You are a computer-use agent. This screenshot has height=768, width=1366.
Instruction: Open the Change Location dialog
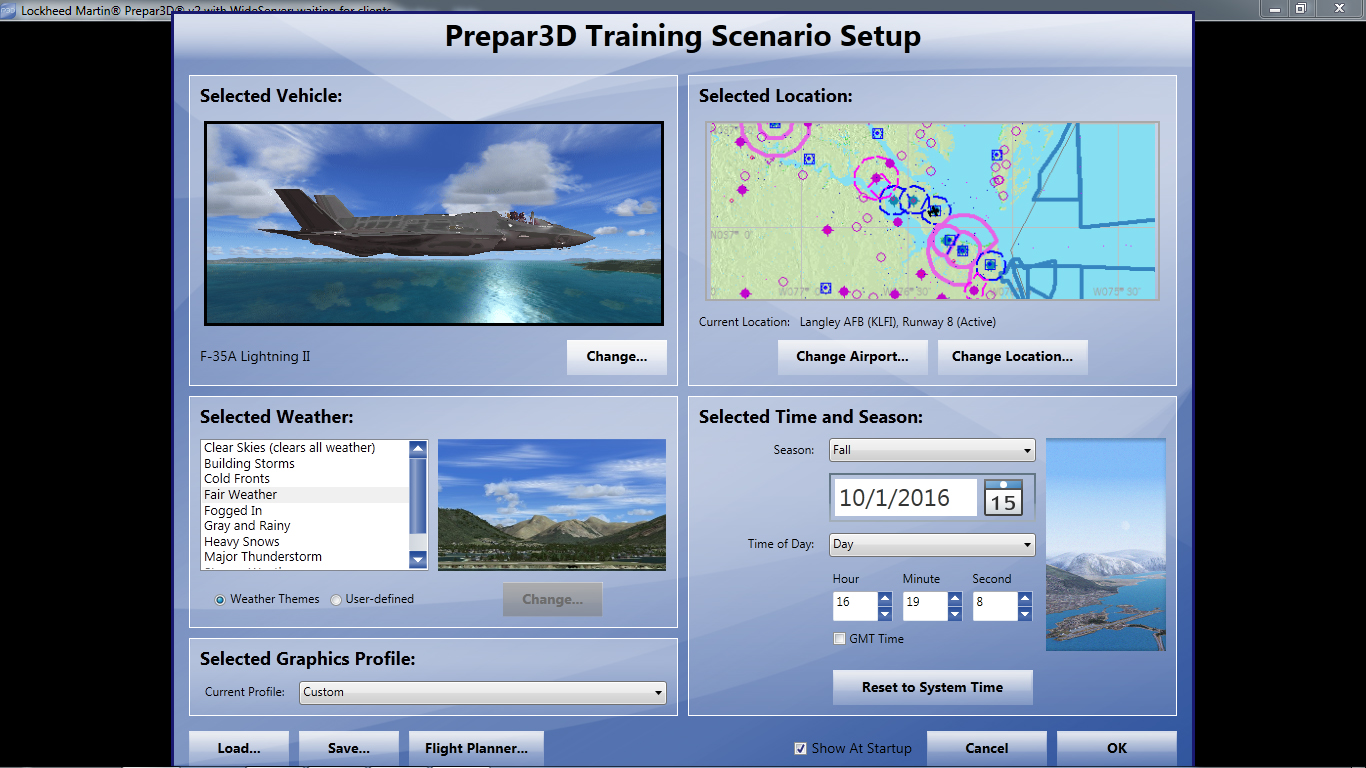pos(1012,357)
